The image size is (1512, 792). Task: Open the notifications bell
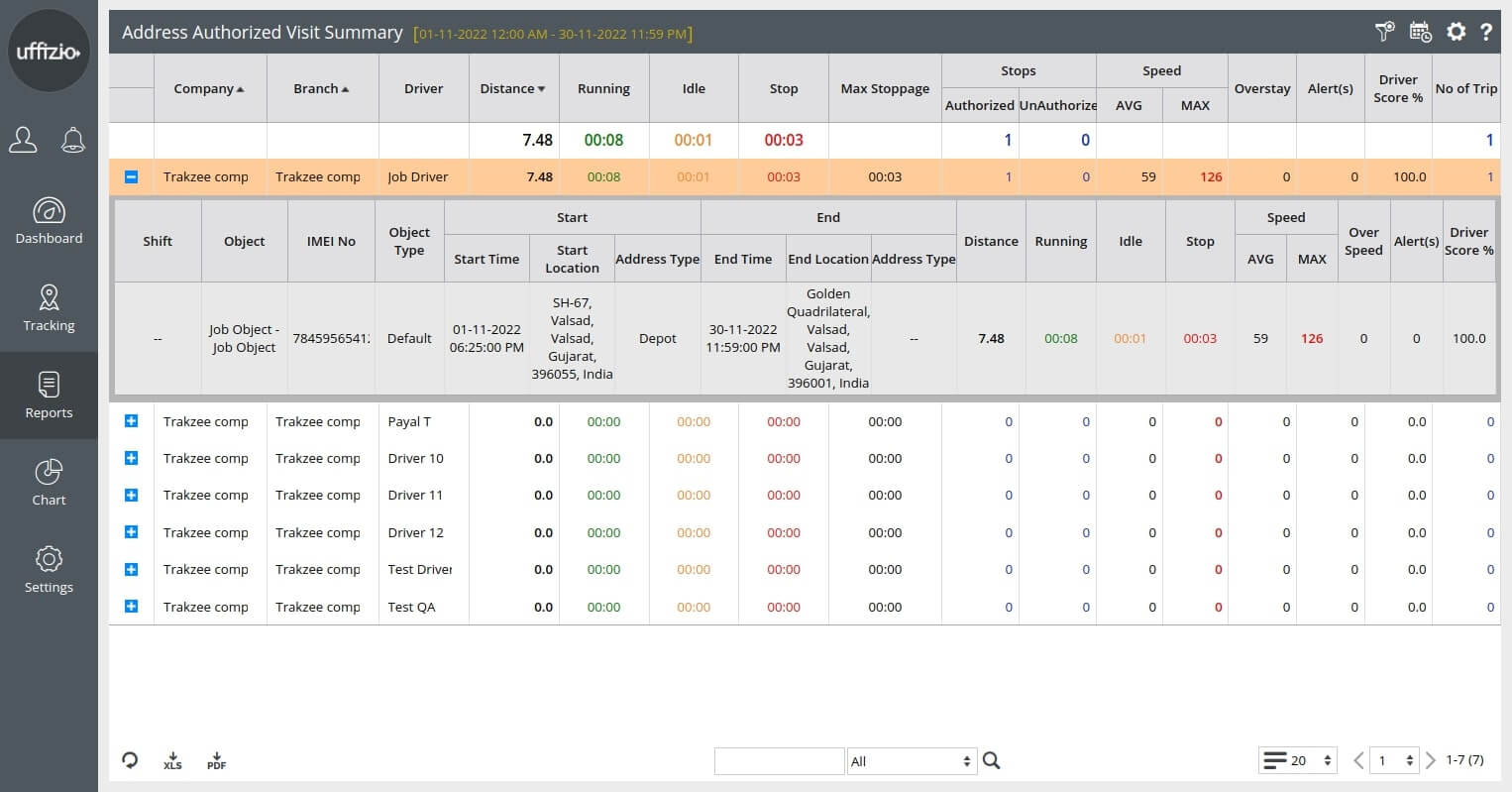click(72, 141)
